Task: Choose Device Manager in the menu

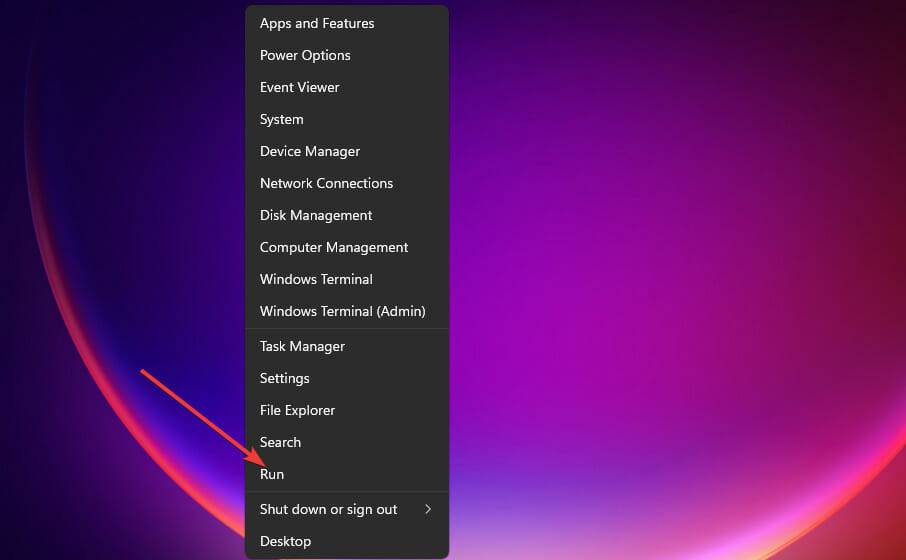Action: pos(310,151)
